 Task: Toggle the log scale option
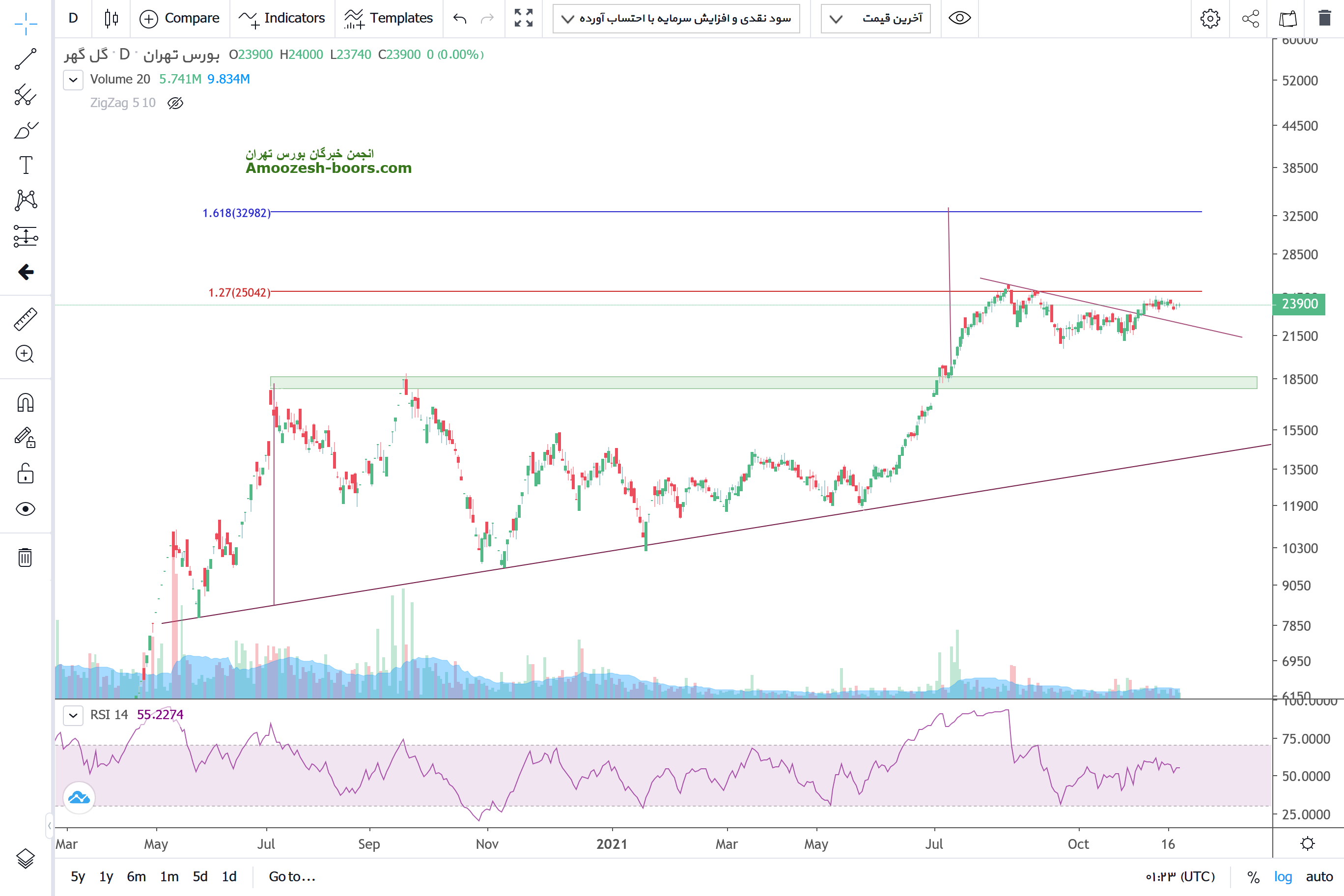point(1283,876)
